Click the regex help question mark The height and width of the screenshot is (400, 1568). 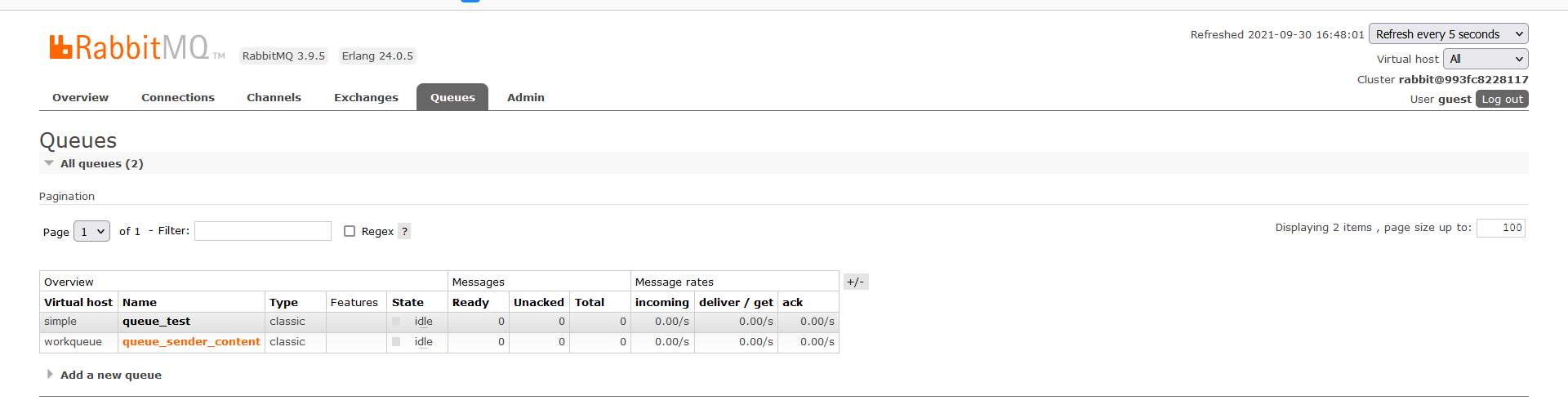(x=404, y=231)
